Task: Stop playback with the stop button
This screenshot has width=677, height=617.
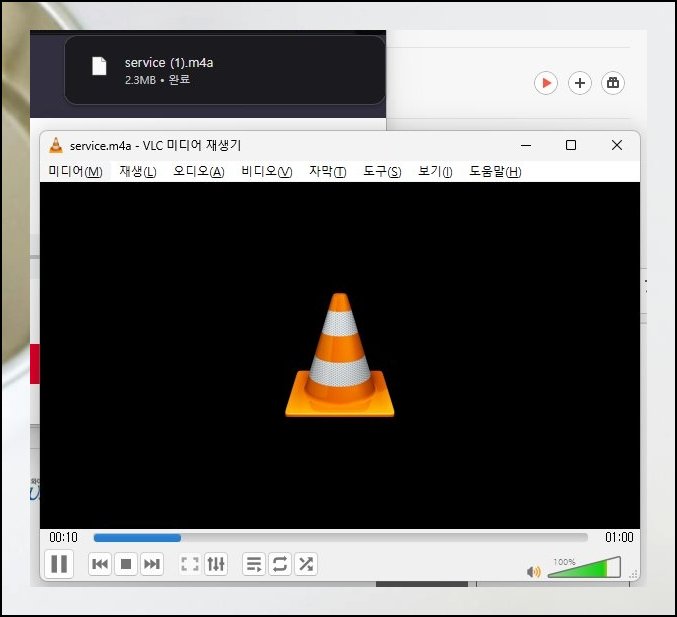Action: click(126, 564)
